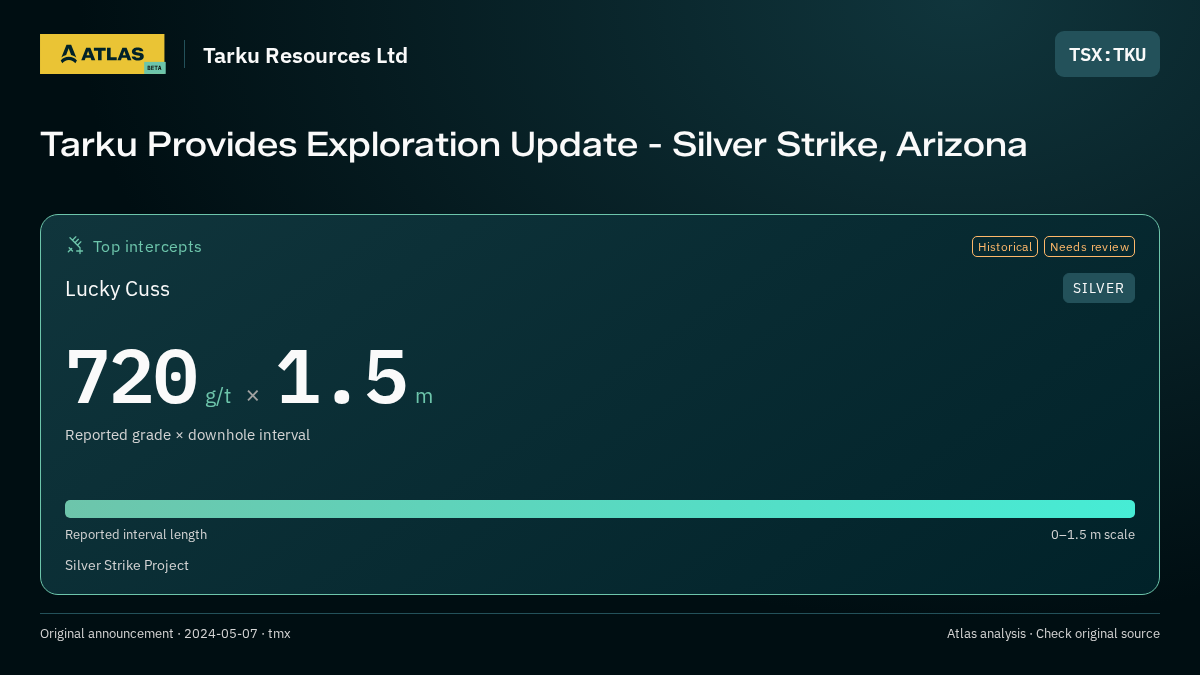Image resolution: width=1200 pixels, height=675 pixels.
Task: Click the Lucky Cuss prospect name
Action: pos(117,289)
